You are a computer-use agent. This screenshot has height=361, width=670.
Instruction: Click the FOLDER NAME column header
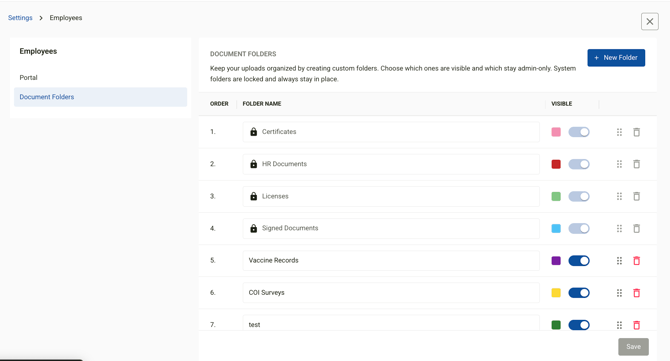click(262, 104)
